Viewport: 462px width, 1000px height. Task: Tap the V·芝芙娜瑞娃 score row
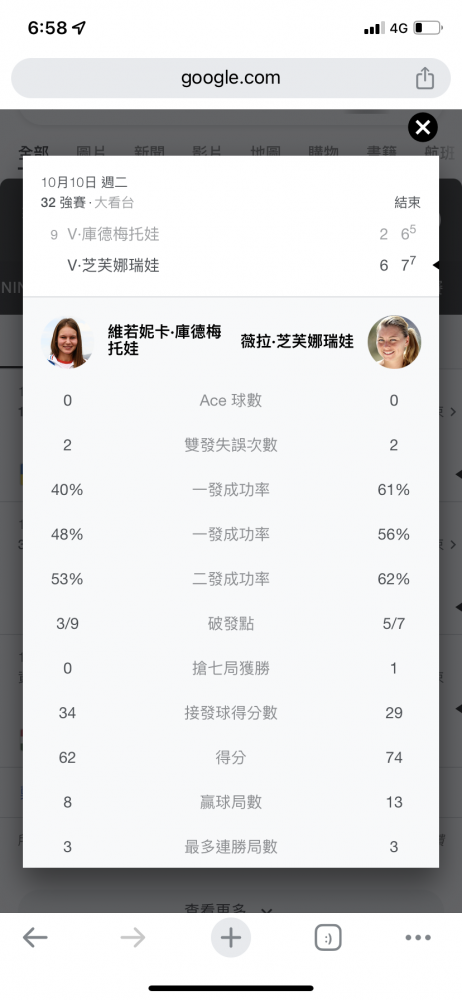coord(231,265)
